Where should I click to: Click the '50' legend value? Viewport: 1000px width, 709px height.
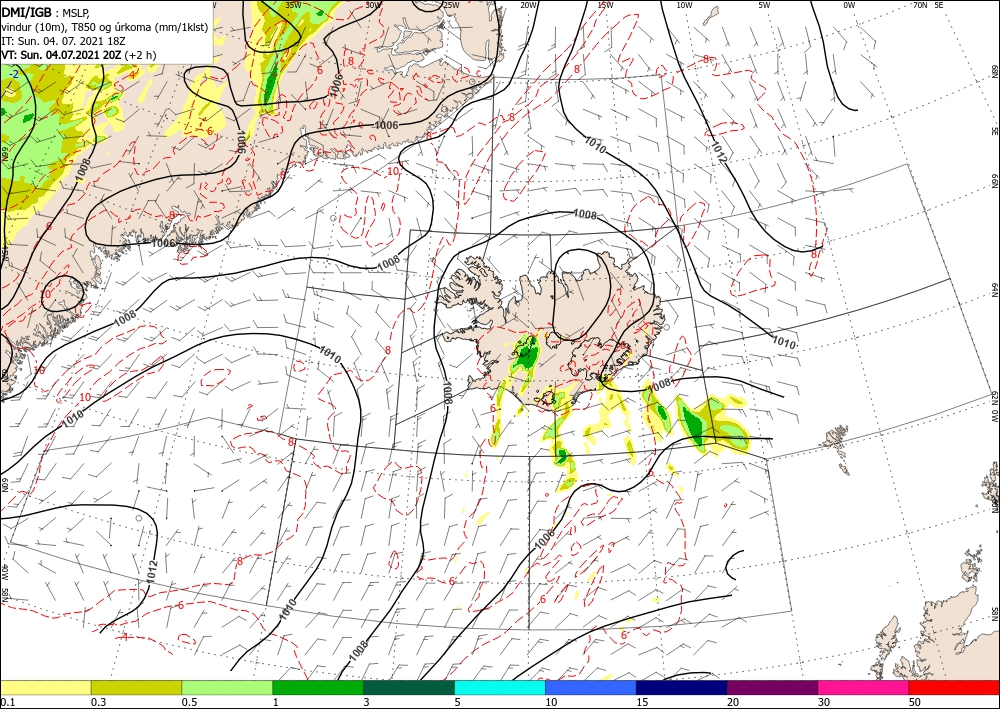[x=915, y=702]
